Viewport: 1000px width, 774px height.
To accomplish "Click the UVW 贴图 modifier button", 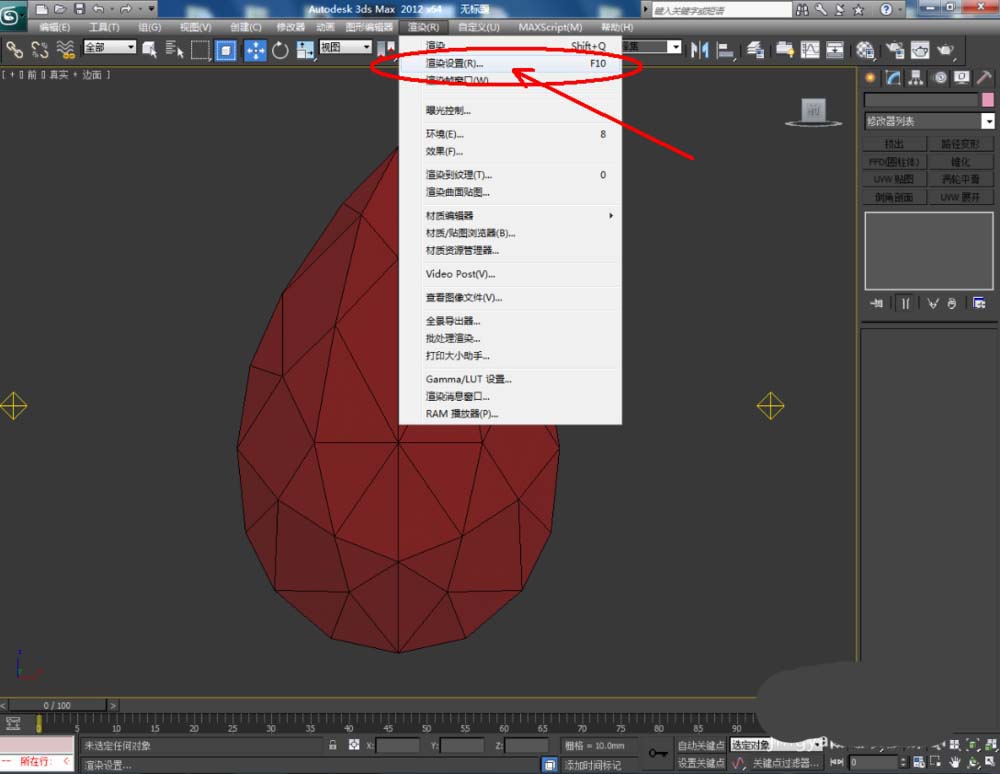I will [894, 179].
